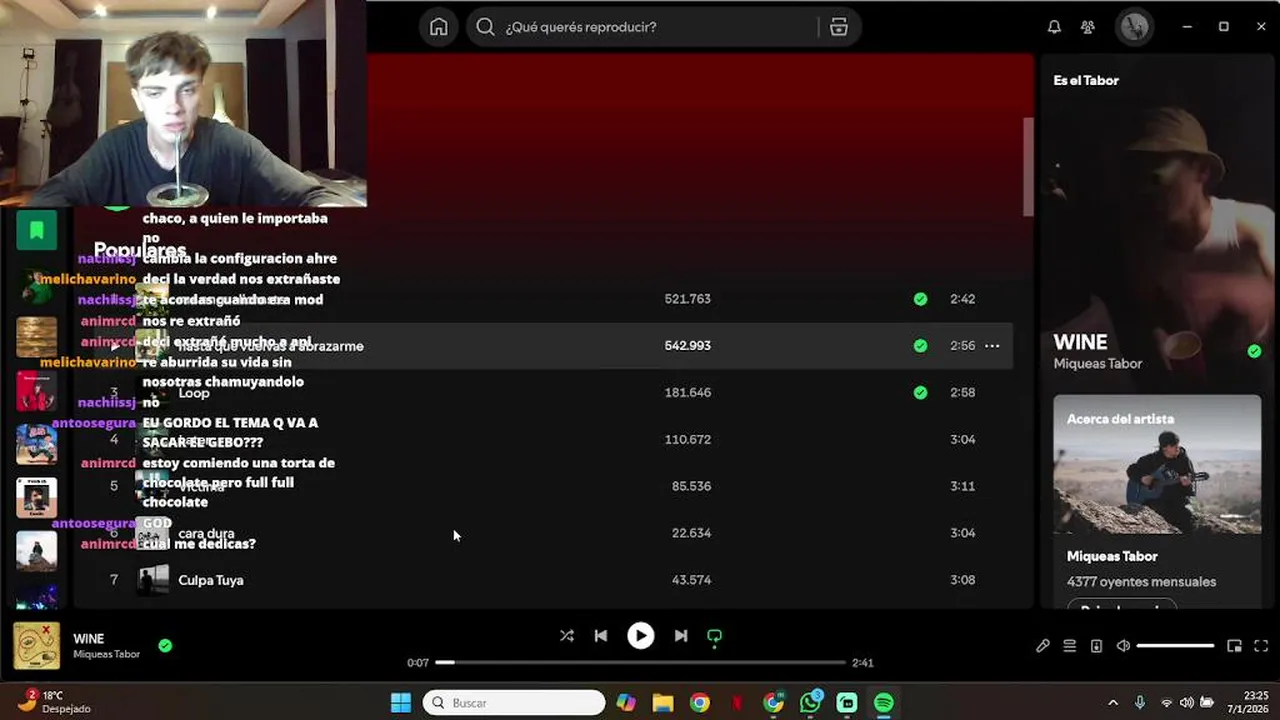Open the play queue
Viewport: 1280px width, 720px height.
tap(1070, 646)
